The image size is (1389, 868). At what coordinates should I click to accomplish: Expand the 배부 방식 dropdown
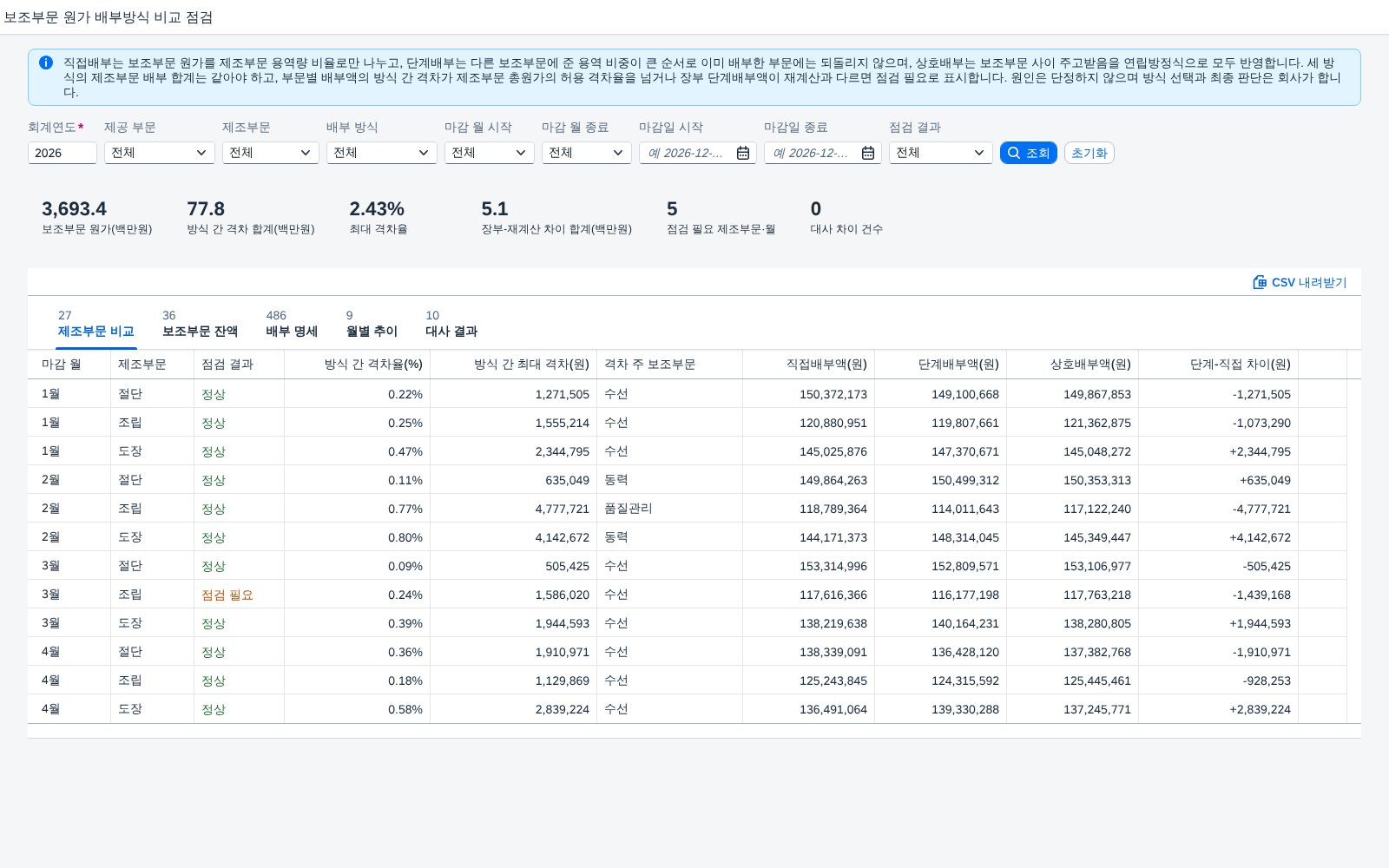pyautogui.click(x=382, y=153)
